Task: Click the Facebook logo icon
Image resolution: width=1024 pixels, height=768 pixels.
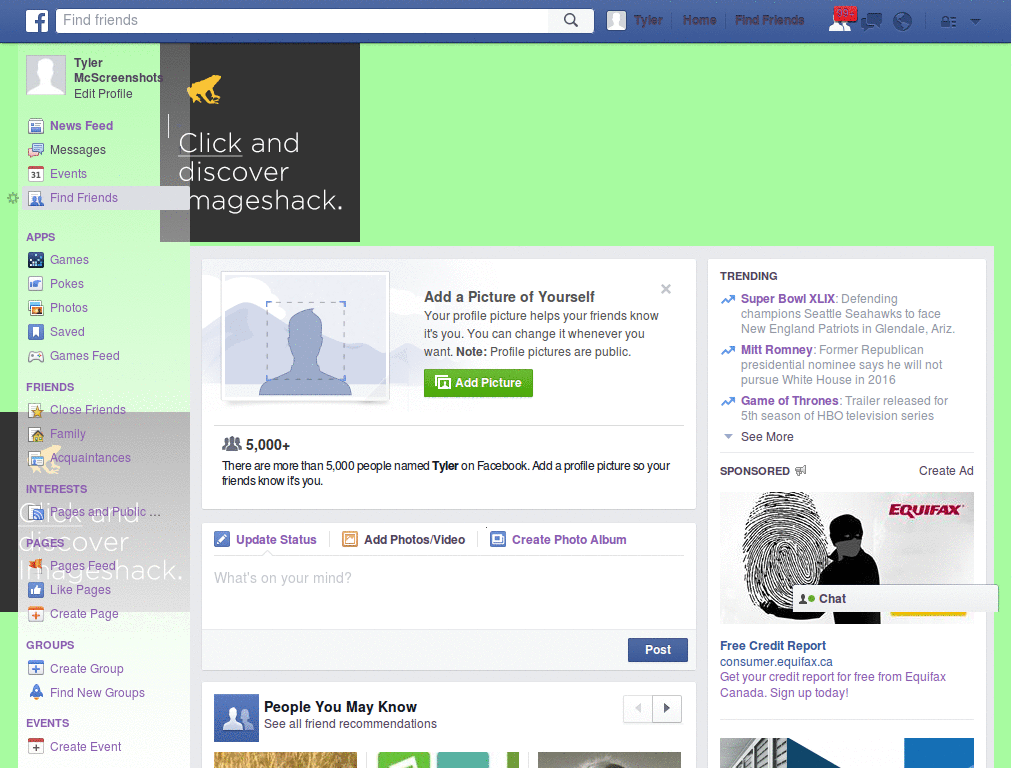Action: [x=37, y=21]
